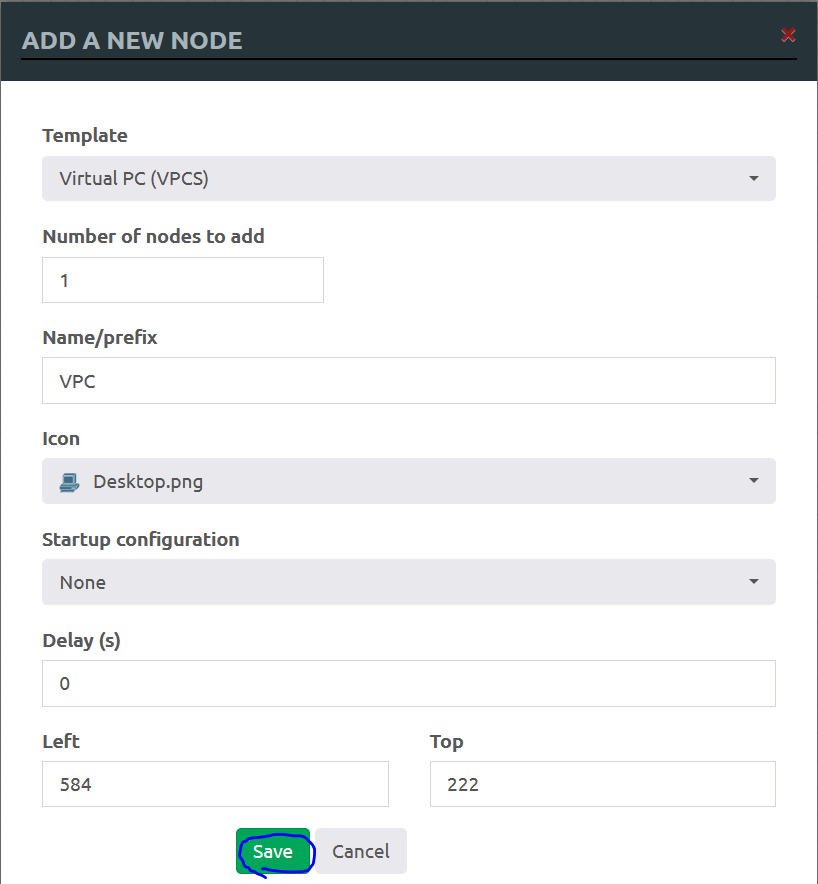Image resolution: width=818 pixels, height=884 pixels.
Task: Click the Delay (s) input field
Action: [x=409, y=683]
